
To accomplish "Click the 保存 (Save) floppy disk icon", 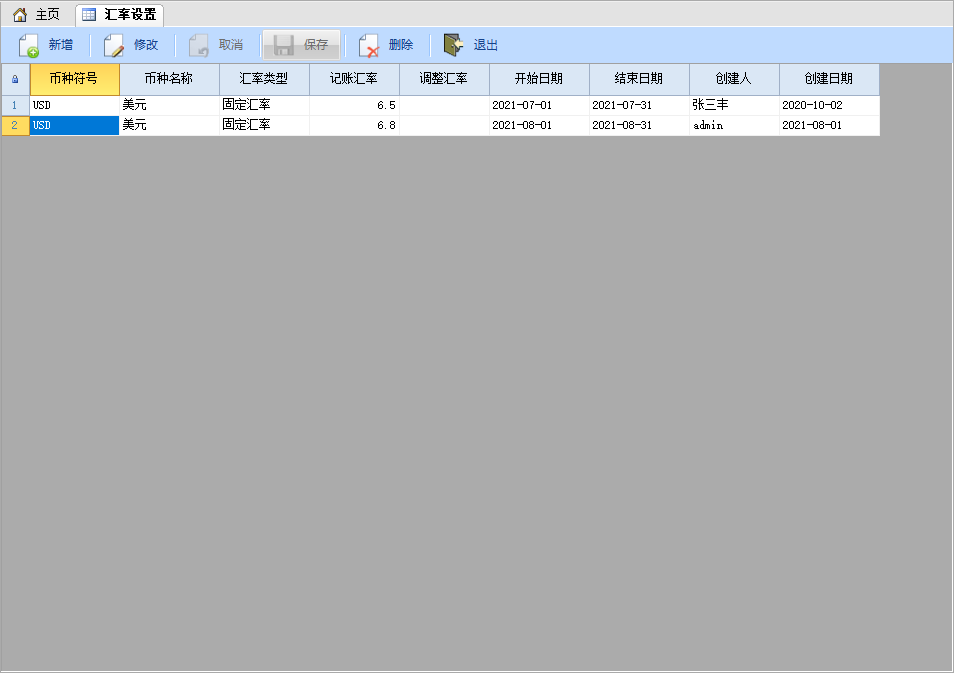I will pyautogui.click(x=284, y=45).
